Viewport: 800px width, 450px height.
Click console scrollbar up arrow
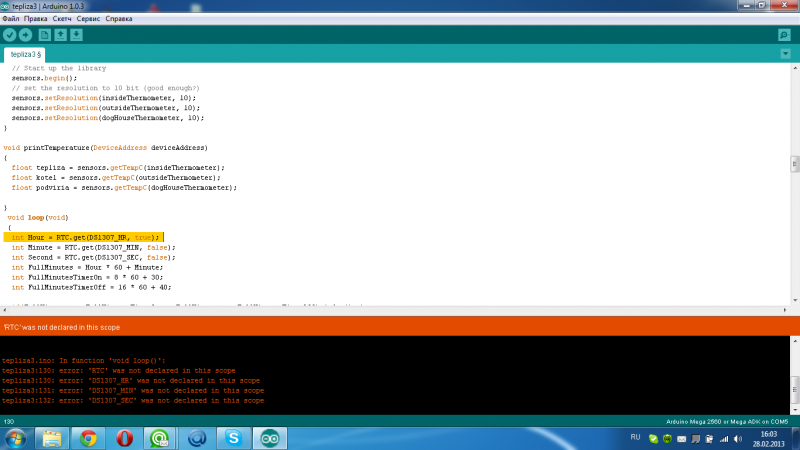[795, 340]
